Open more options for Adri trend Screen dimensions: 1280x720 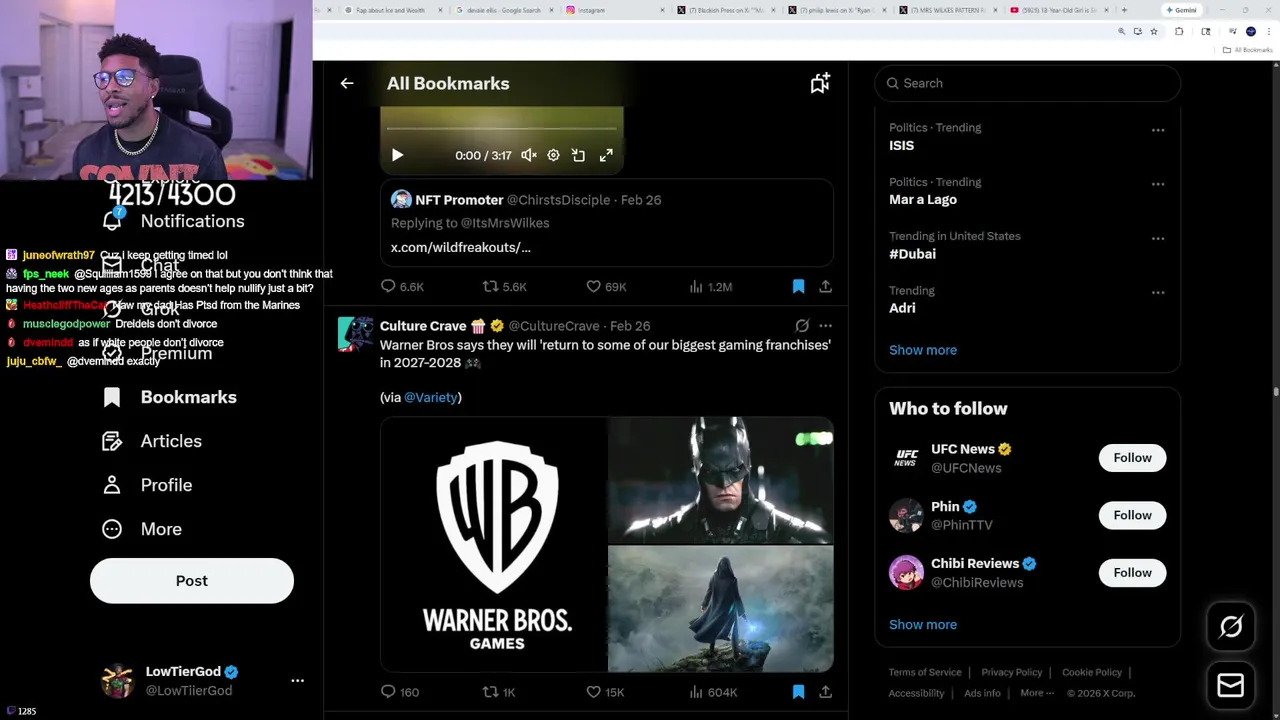click(x=1158, y=292)
